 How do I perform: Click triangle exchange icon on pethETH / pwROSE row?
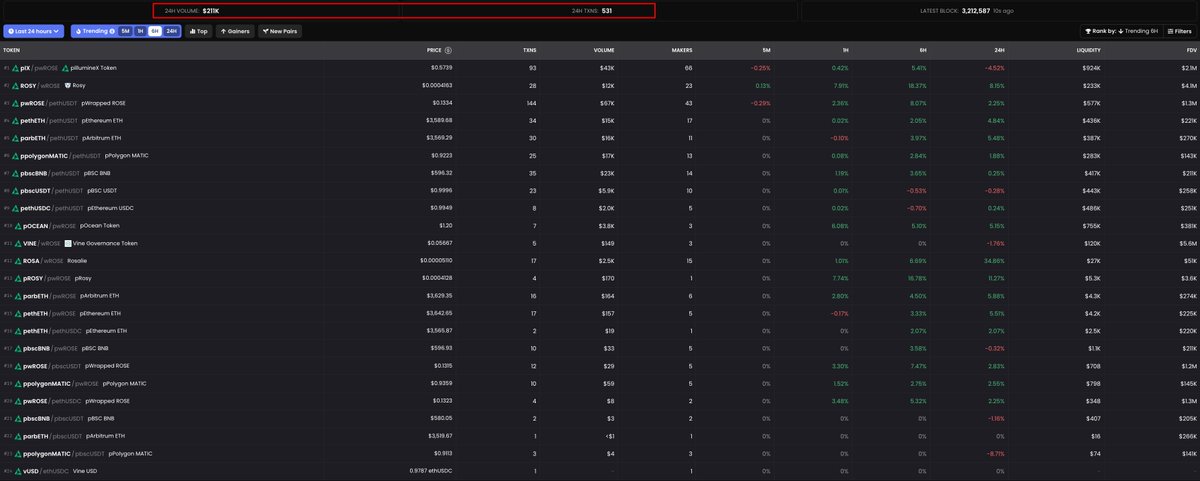tap(17, 313)
